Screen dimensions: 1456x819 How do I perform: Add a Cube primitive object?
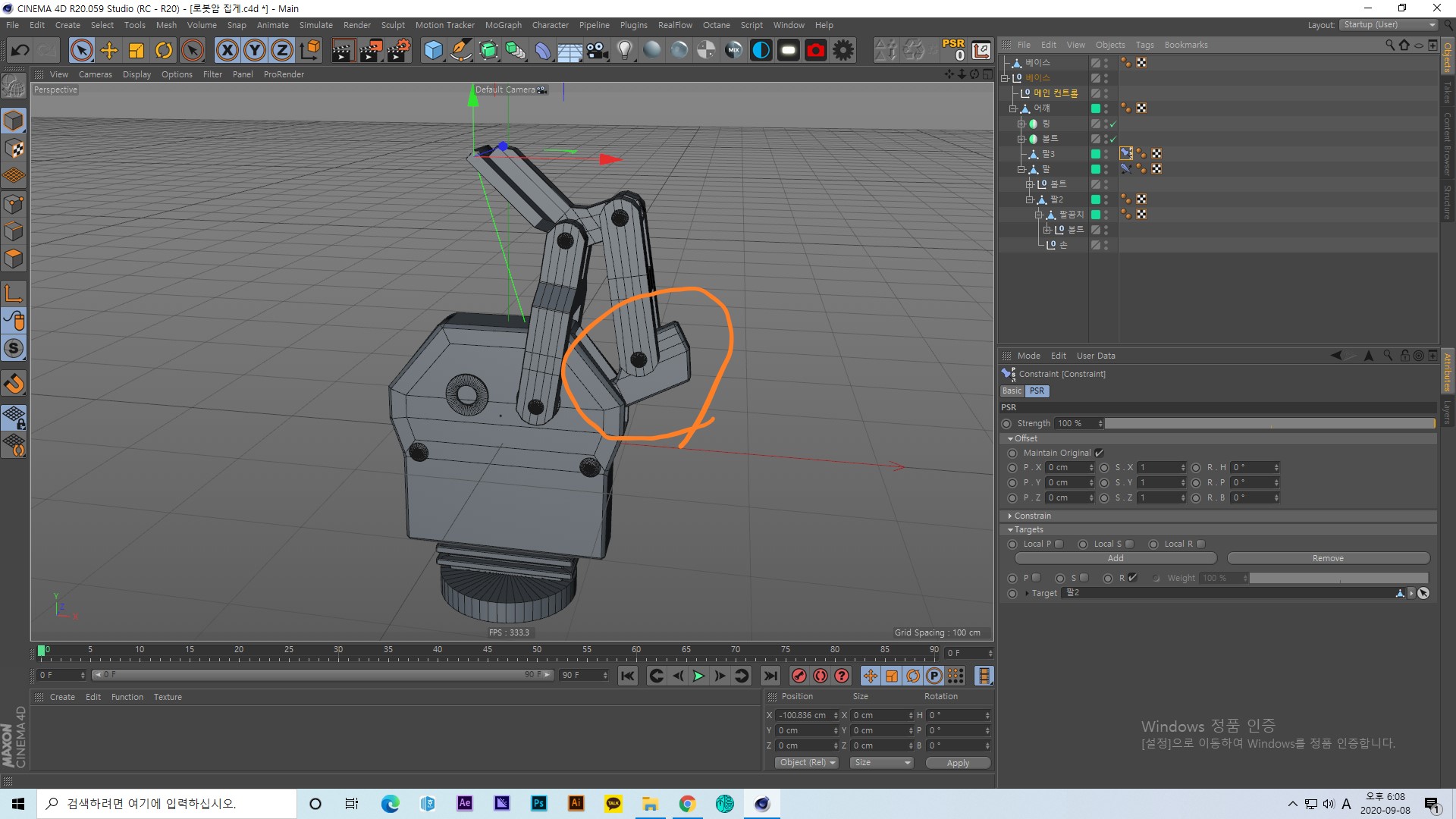[433, 51]
